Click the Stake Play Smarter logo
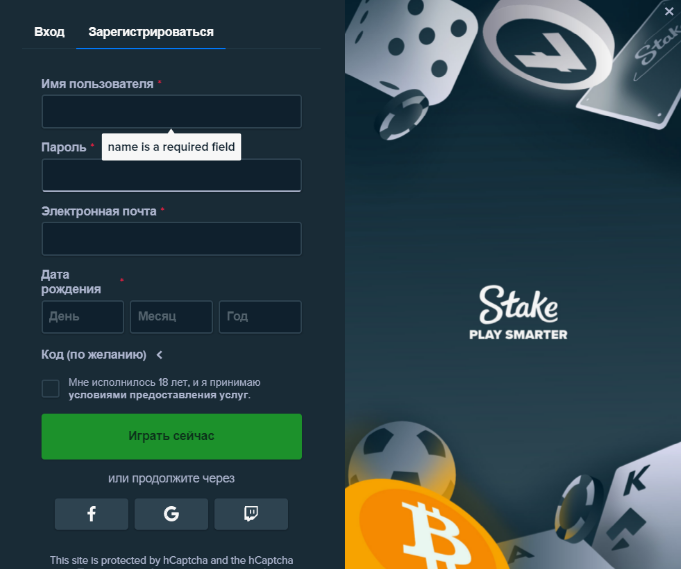Viewport: 681px width, 569px height. (518, 312)
